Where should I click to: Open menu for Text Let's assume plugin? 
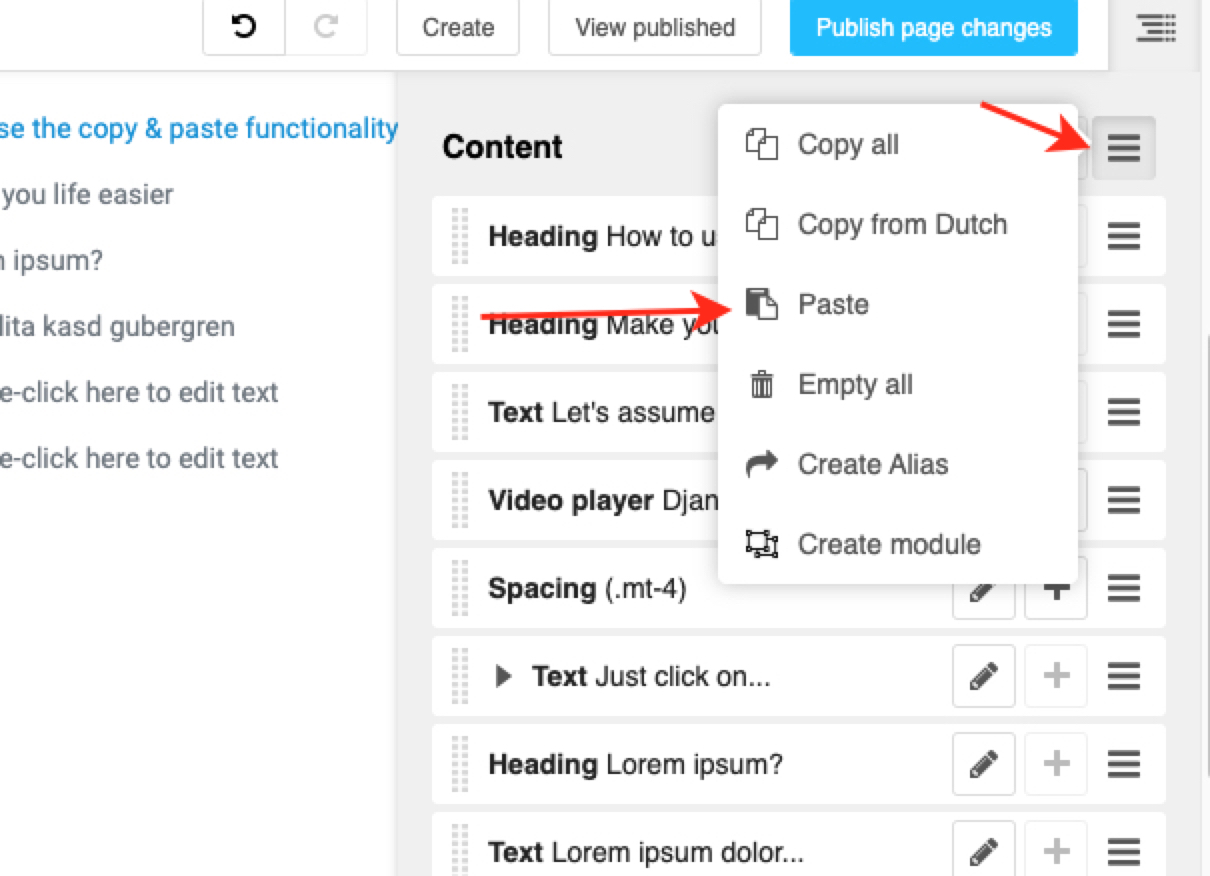1124,411
